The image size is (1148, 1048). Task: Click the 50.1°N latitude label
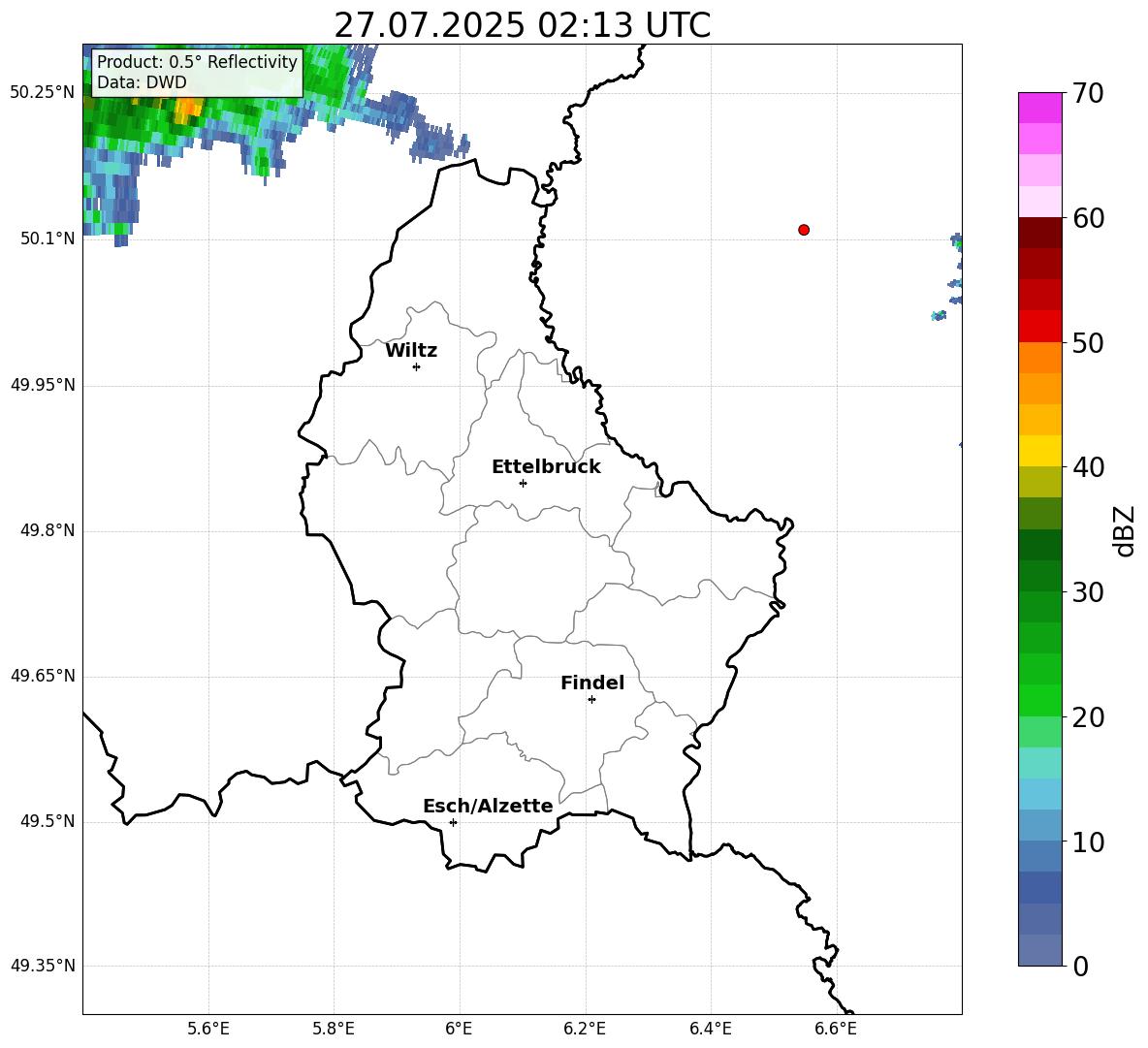[x=48, y=238]
